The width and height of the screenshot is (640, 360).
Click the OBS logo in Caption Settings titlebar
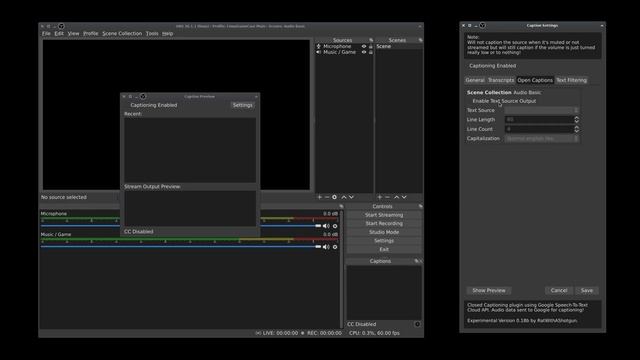tap(482, 25)
